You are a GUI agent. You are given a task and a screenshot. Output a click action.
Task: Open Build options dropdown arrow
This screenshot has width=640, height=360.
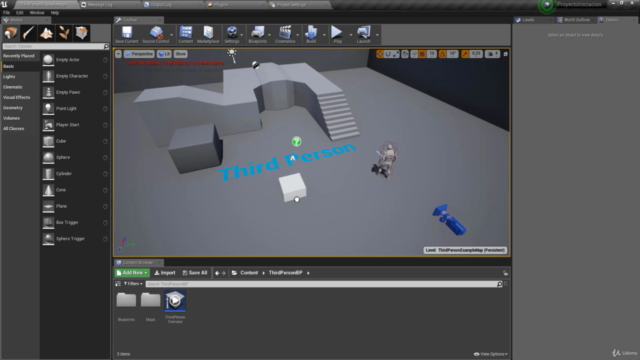(x=324, y=35)
